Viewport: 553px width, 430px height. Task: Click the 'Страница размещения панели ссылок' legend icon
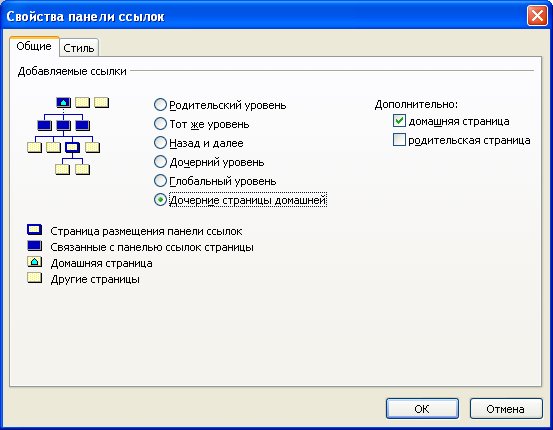click(x=35, y=230)
